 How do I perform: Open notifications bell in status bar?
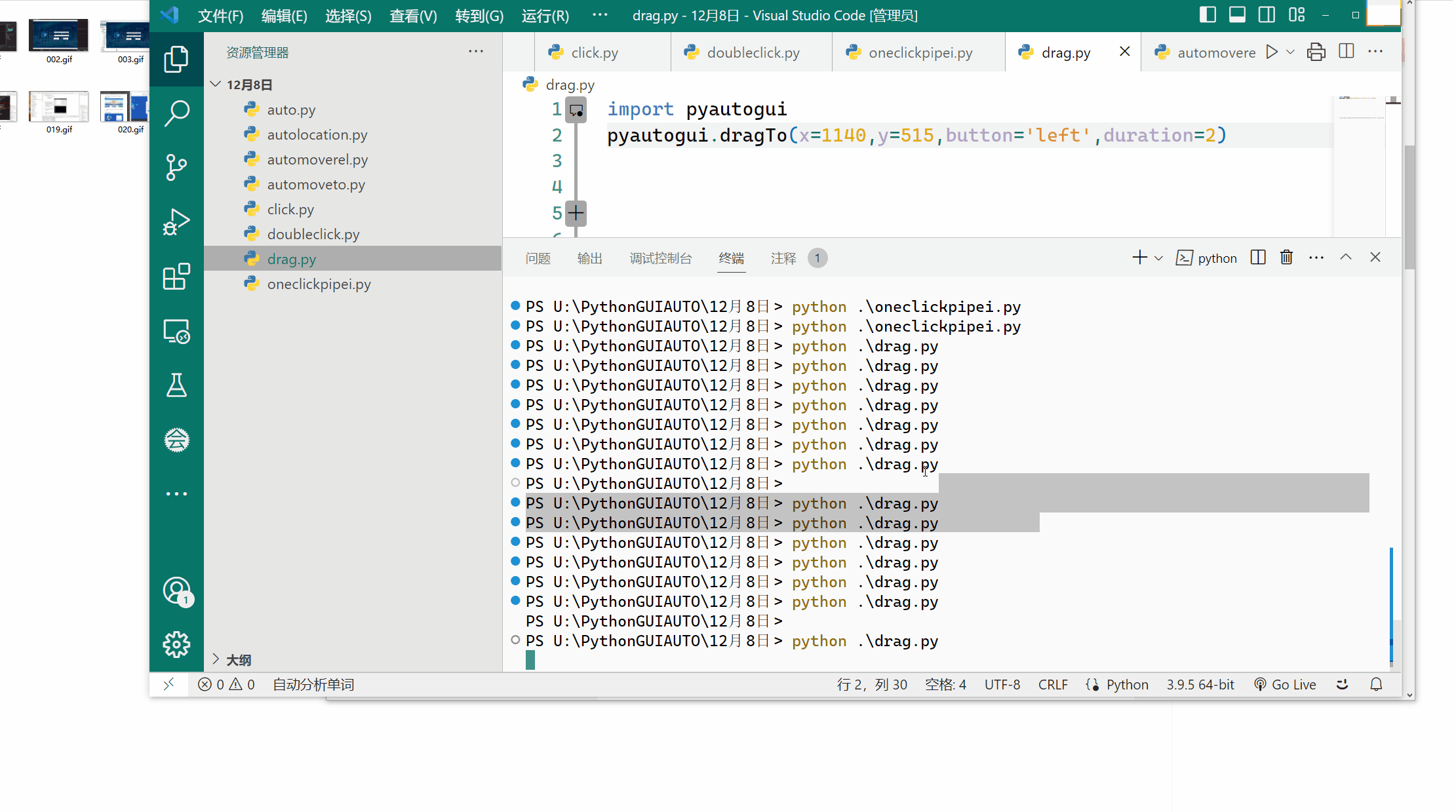point(1376,684)
